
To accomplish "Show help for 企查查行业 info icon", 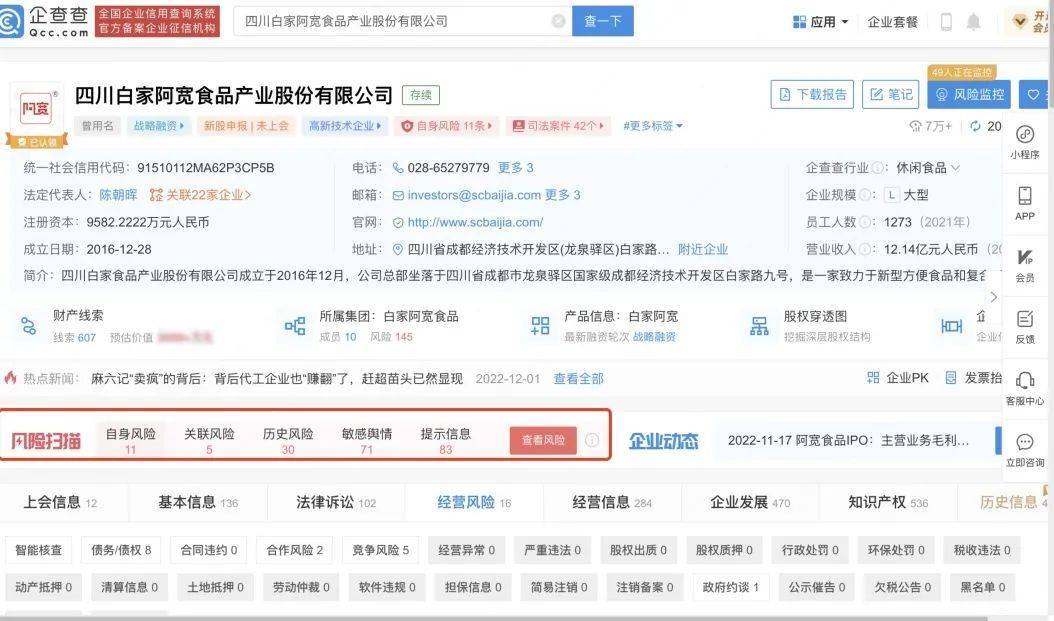I will click(x=878, y=167).
